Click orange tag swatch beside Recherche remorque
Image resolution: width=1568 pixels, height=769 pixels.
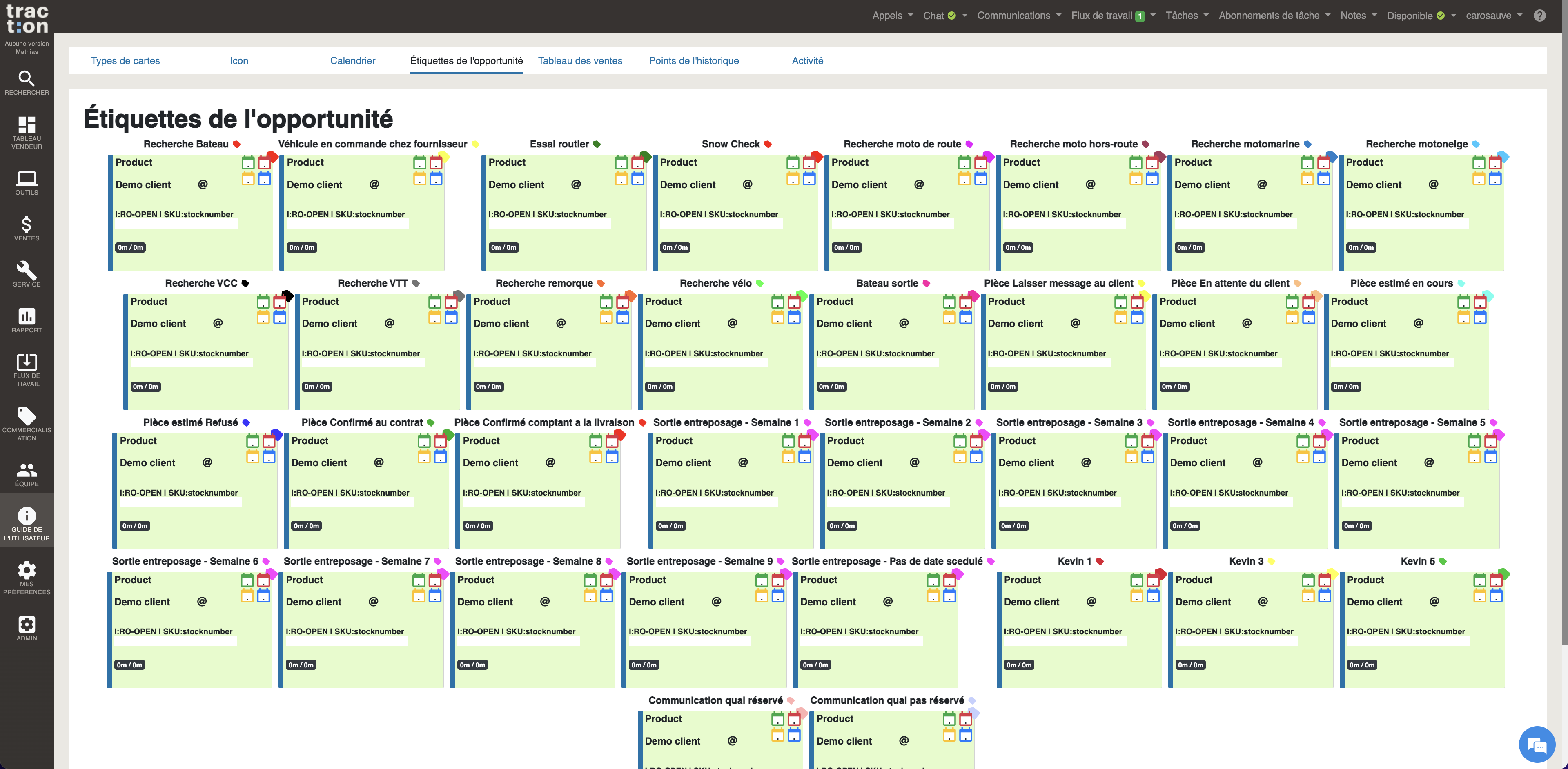(x=601, y=284)
